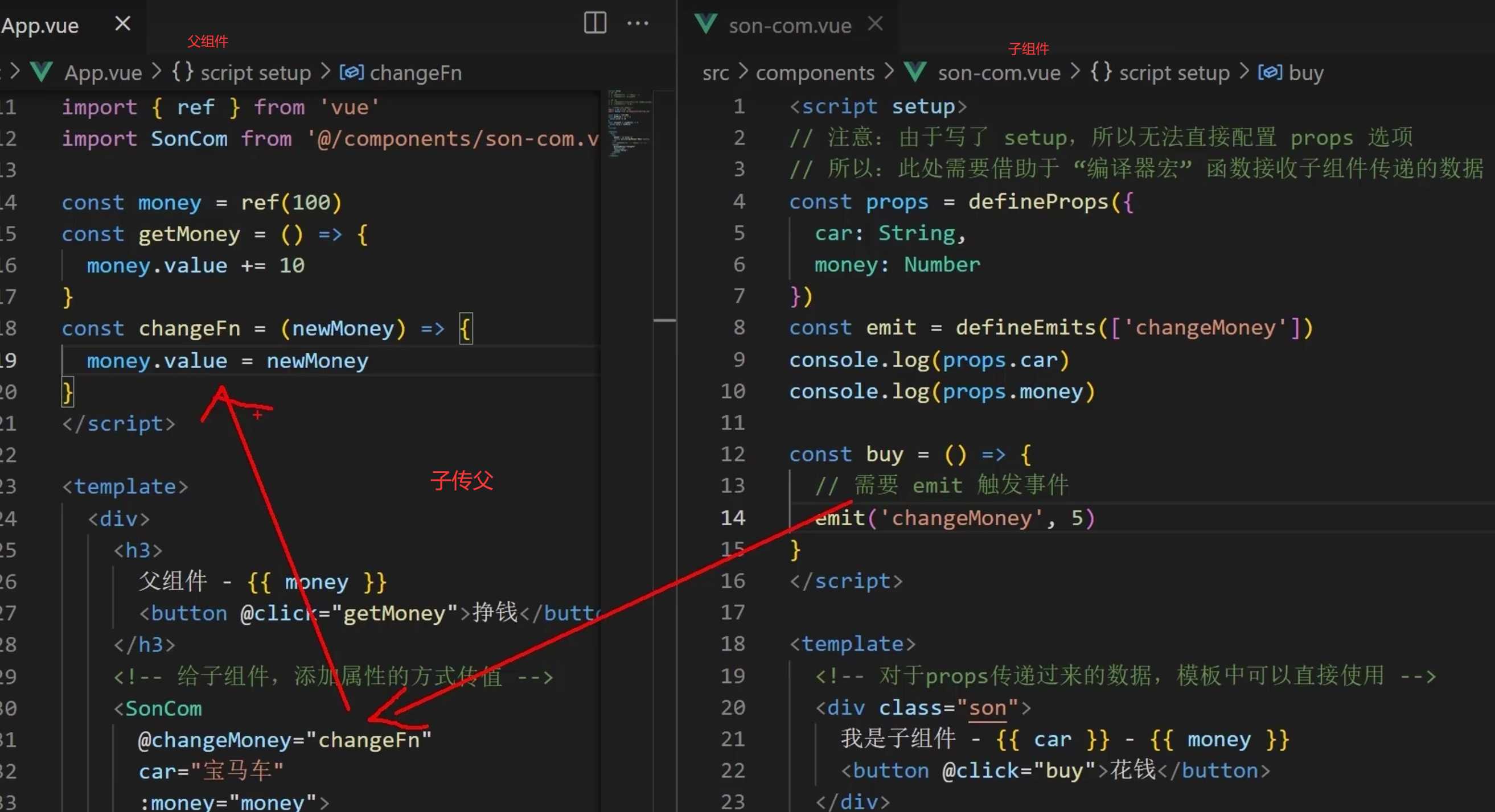Expand the components breadcrumb folder
The height and width of the screenshot is (812, 1495).
(x=814, y=73)
